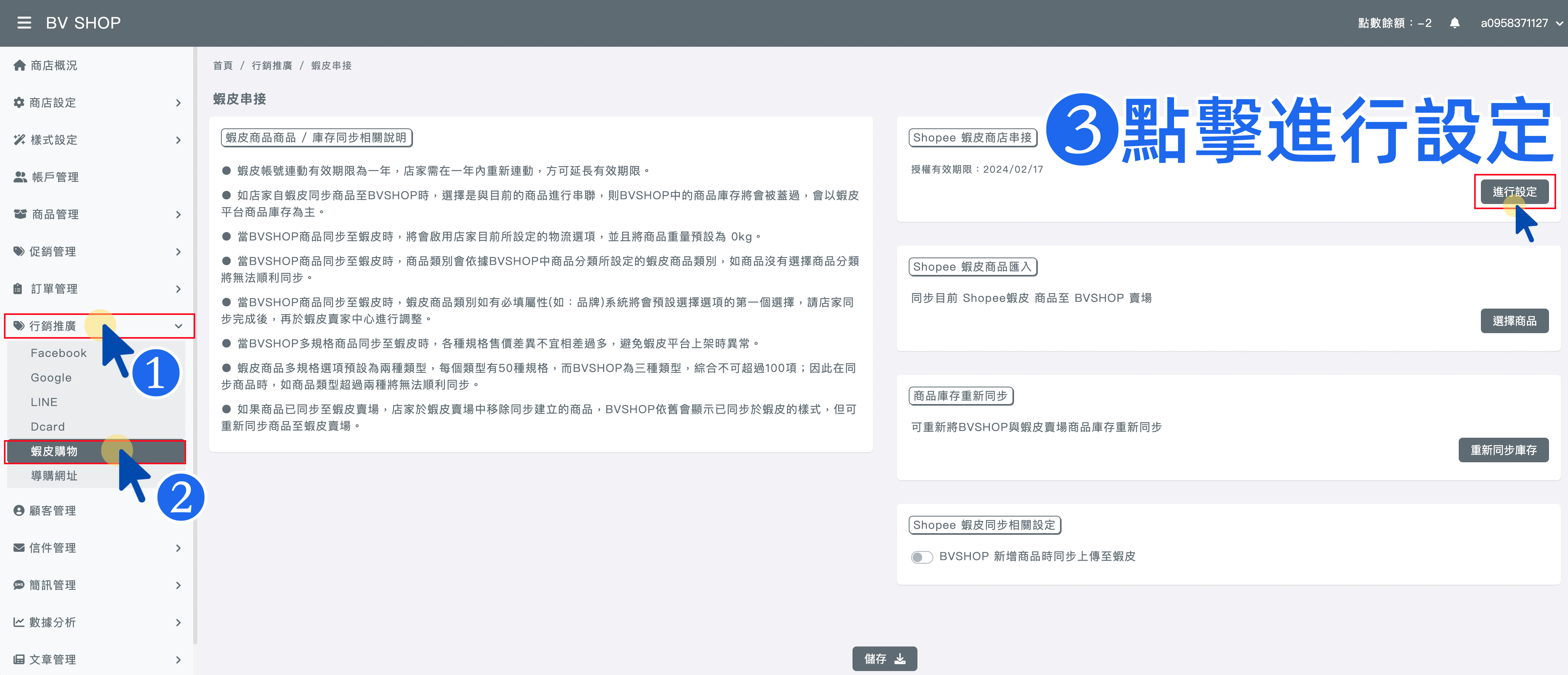Select 蝦皮購物 submenu item
Viewport: 1568px width, 675px height.
pyautogui.click(x=96, y=452)
